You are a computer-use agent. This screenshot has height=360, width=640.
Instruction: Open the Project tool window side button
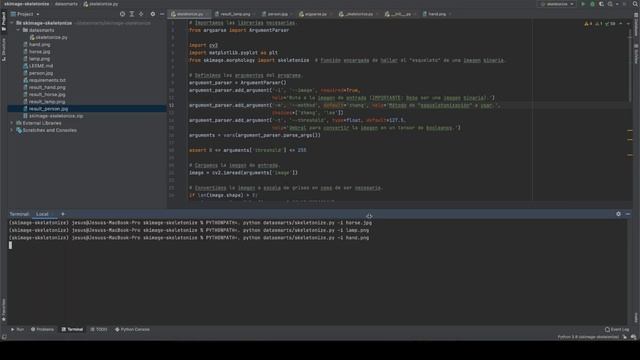tap(4, 21)
